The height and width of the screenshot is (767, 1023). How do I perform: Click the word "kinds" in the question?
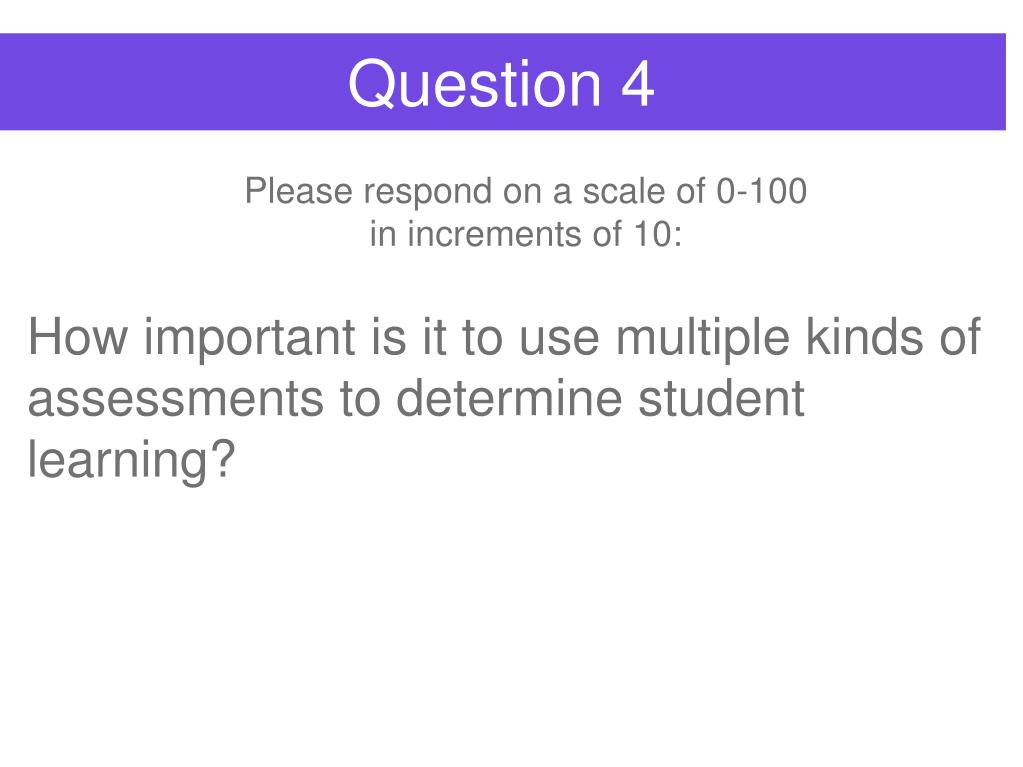(x=864, y=337)
